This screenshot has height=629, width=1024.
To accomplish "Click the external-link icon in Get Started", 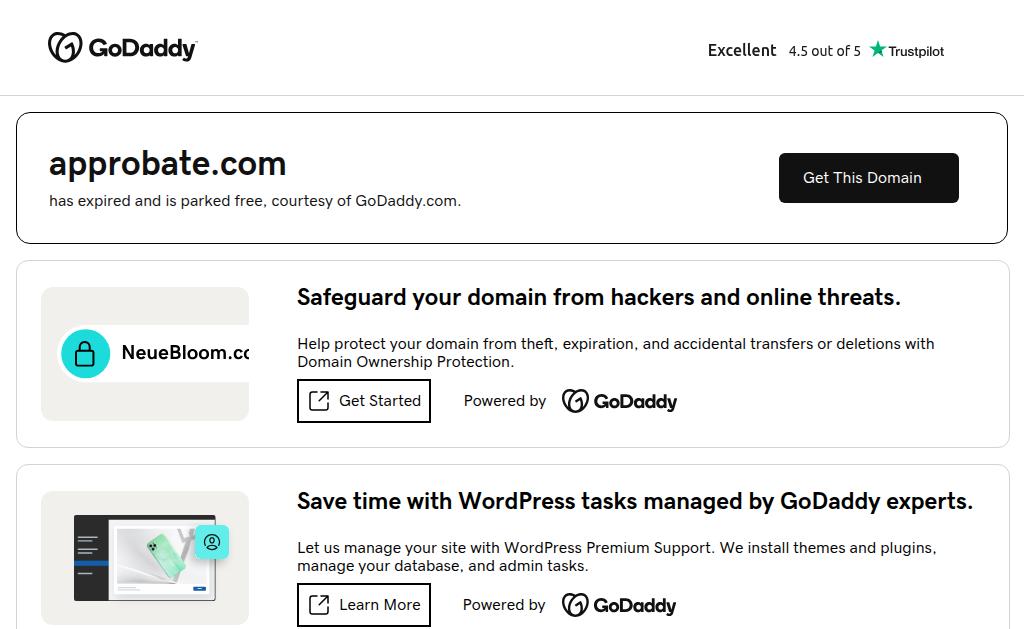I will tap(319, 401).
